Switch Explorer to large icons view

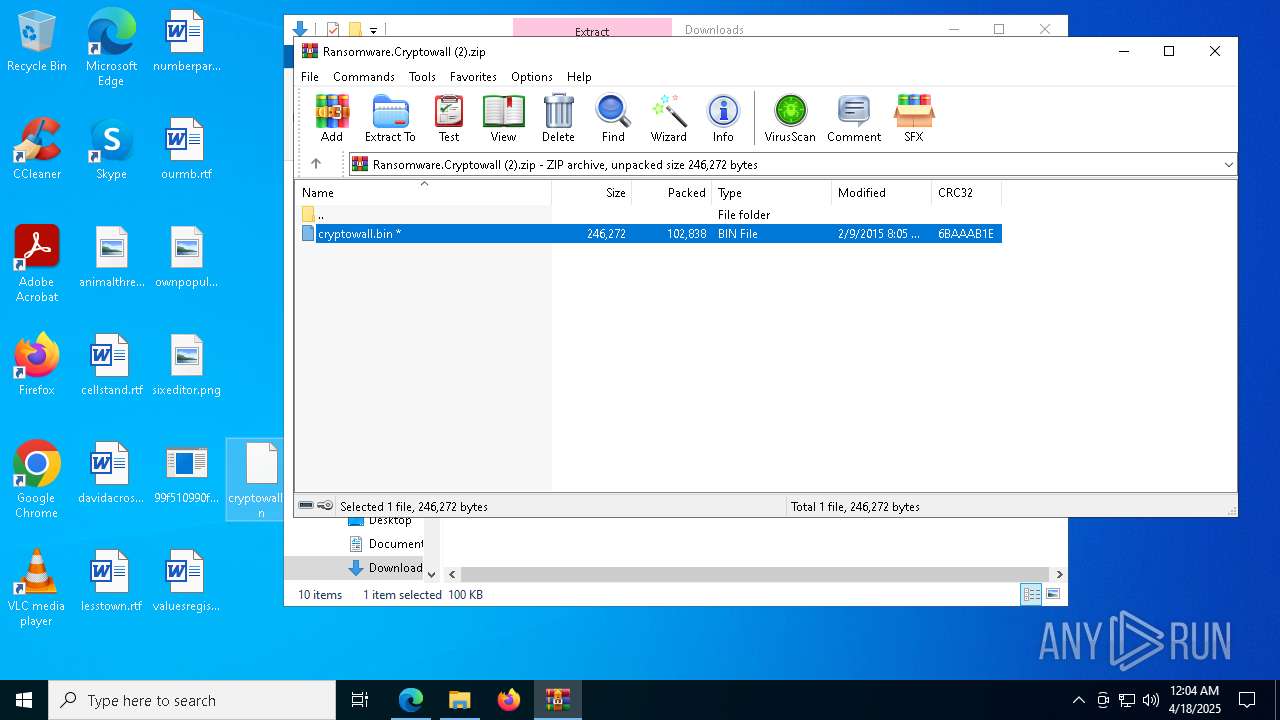pos(1052,594)
